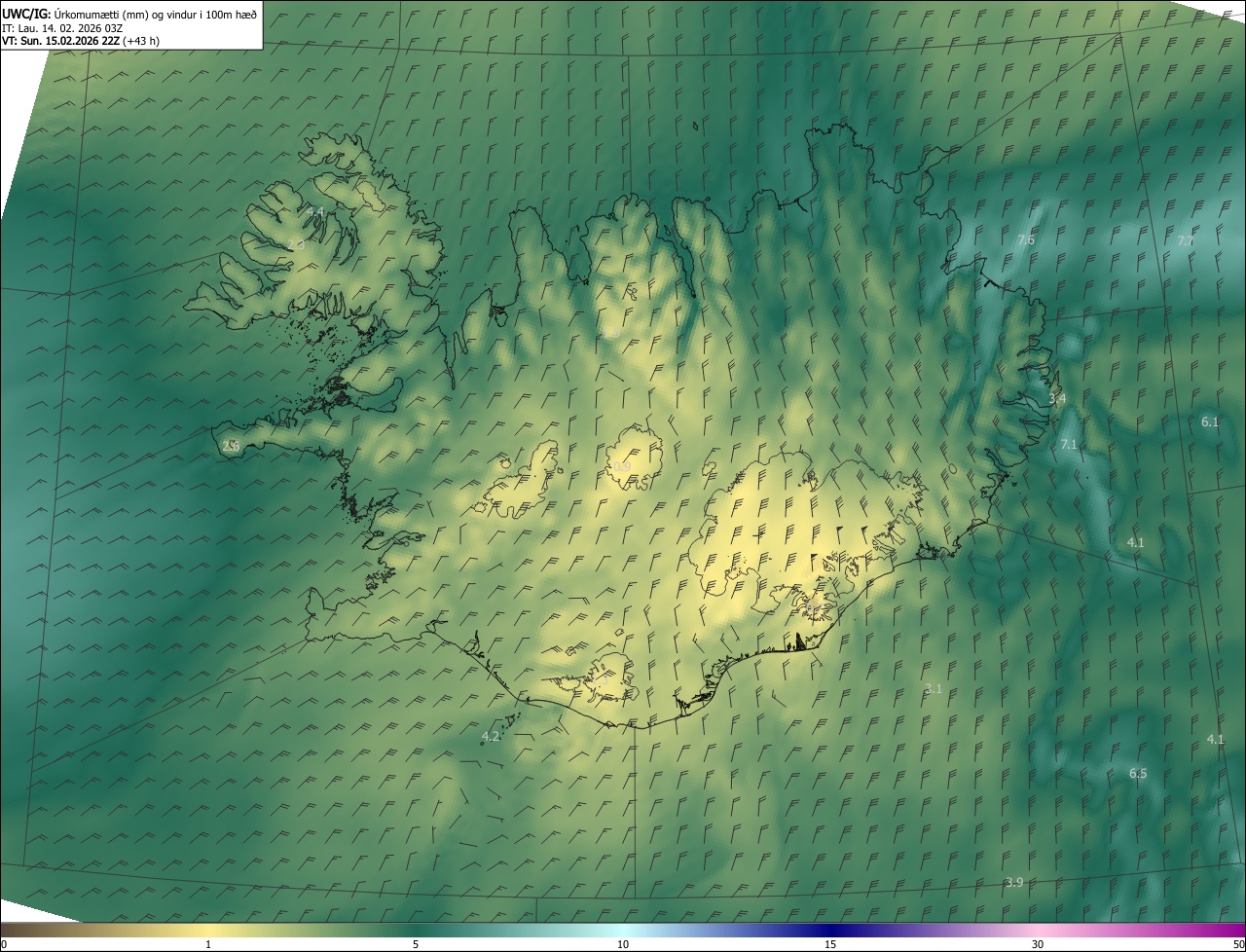Click the color scale tick label 15

(830, 945)
